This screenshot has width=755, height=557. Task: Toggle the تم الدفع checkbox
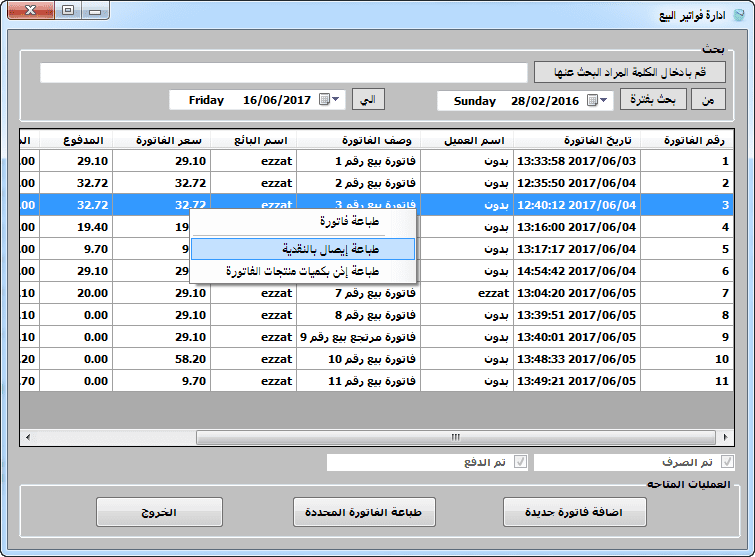[x=518, y=462]
